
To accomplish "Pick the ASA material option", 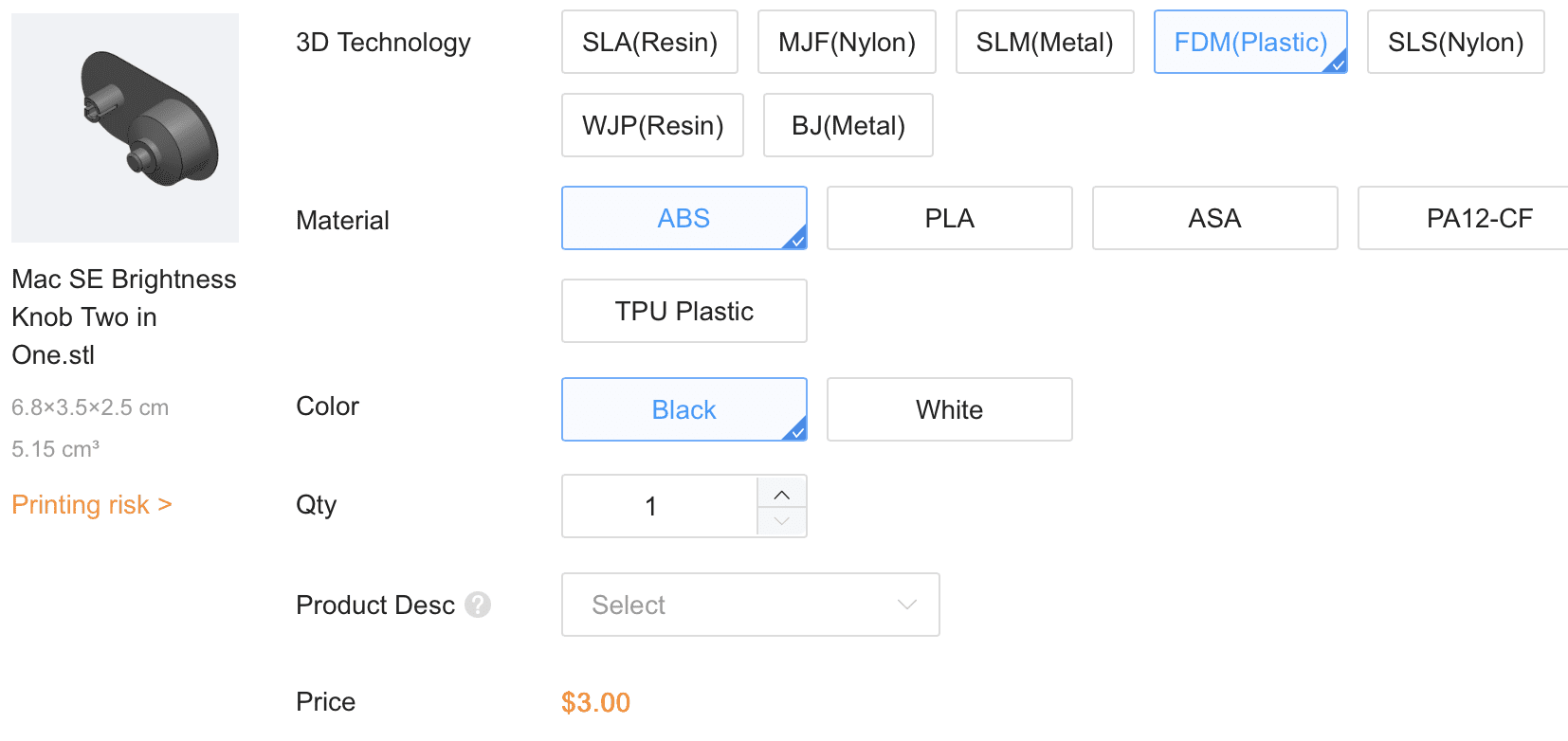I will click(1214, 218).
